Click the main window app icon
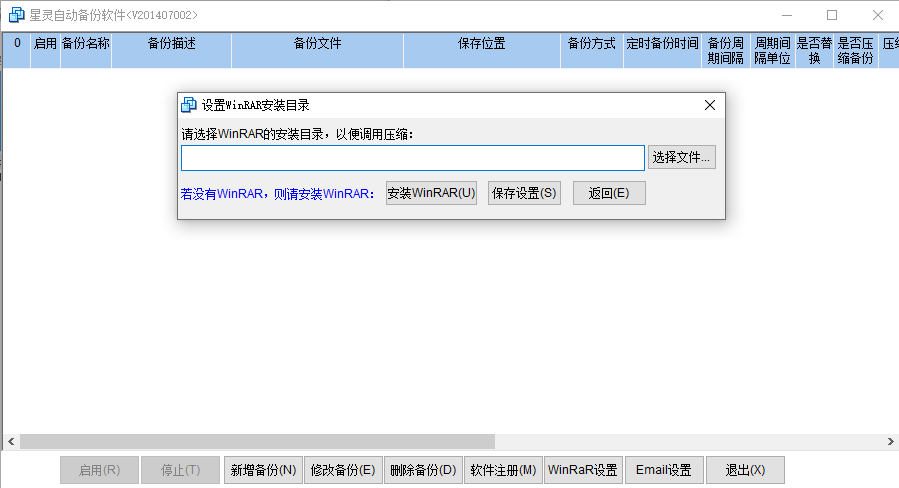This screenshot has height=488, width=899. point(16,15)
